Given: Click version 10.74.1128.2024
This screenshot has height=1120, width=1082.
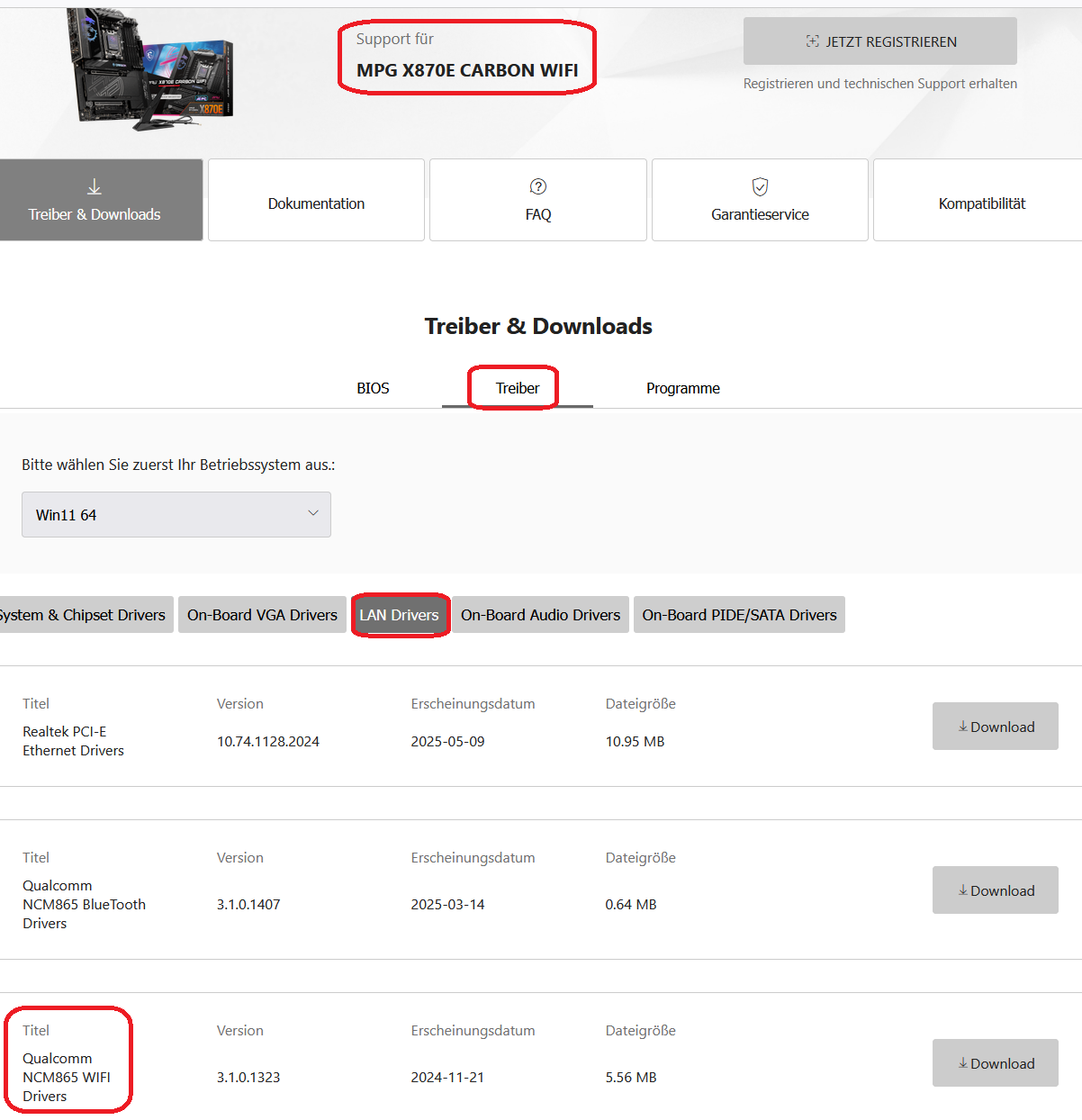Looking at the screenshot, I should click(x=268, y=742).
